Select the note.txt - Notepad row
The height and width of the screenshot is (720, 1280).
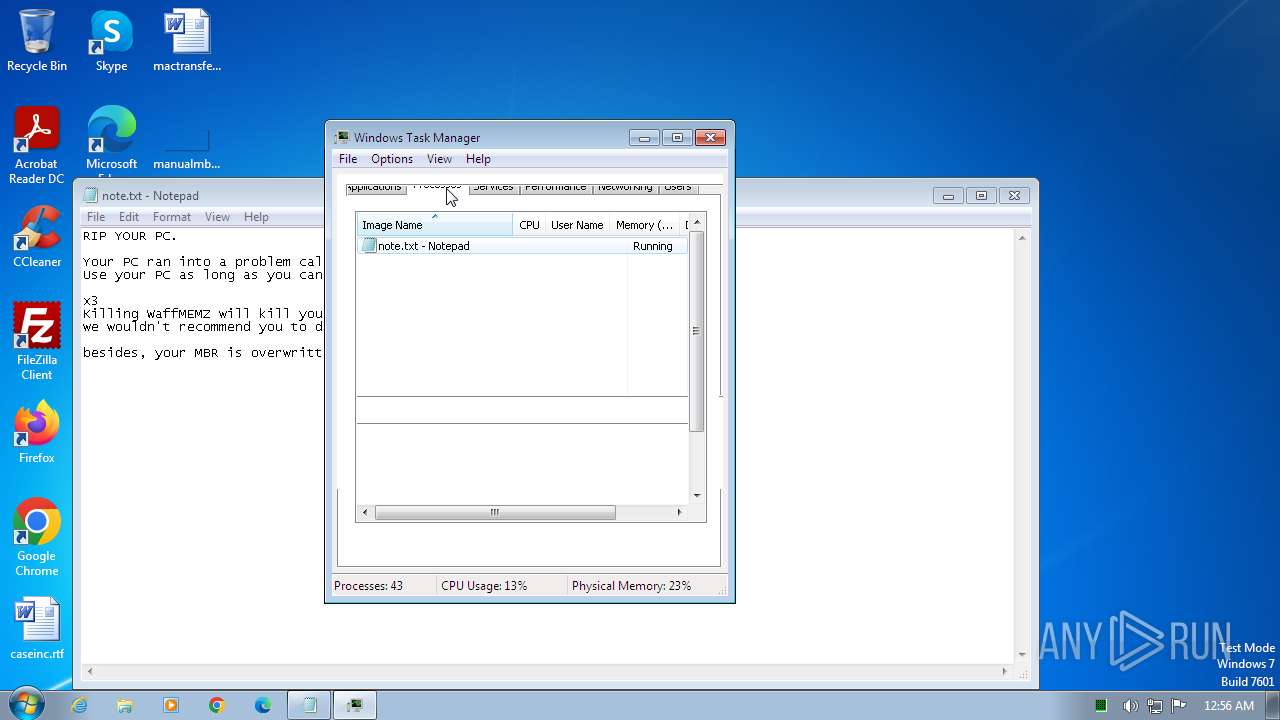click(x=522, y=246)
